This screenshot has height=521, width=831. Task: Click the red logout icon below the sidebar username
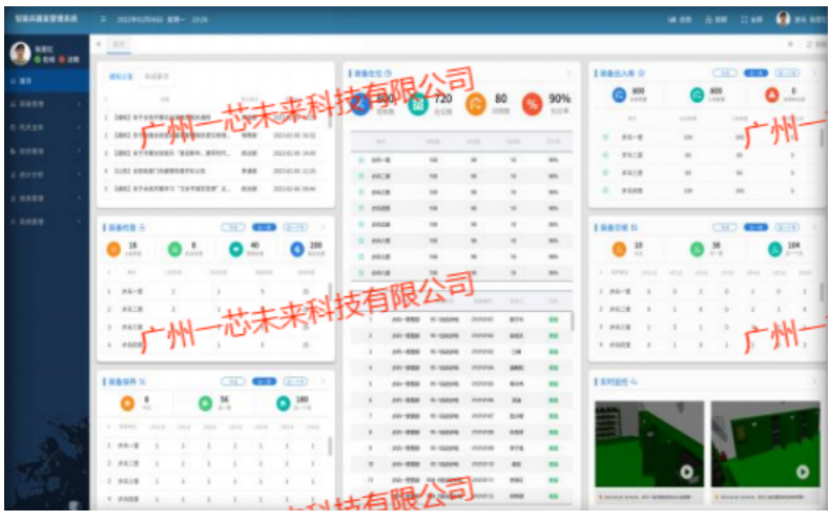(62, 59)
